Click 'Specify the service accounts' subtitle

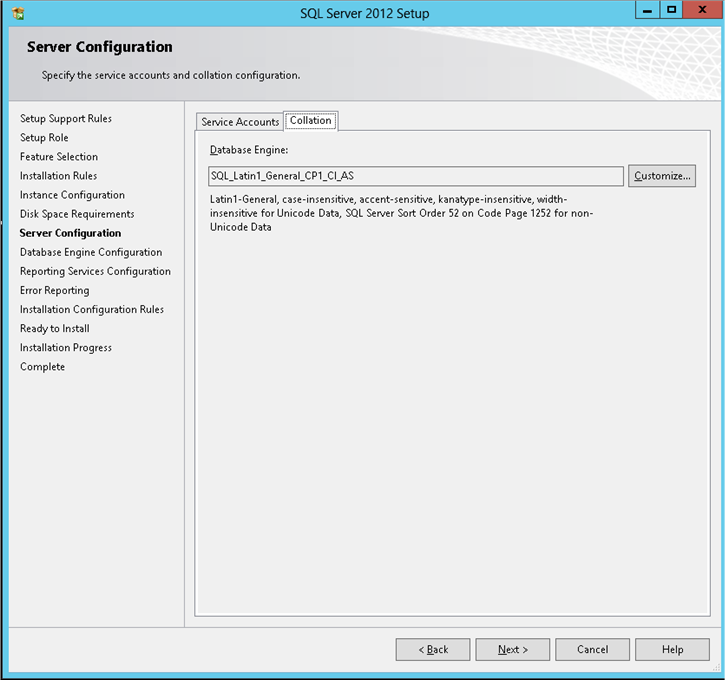[171, 75]
